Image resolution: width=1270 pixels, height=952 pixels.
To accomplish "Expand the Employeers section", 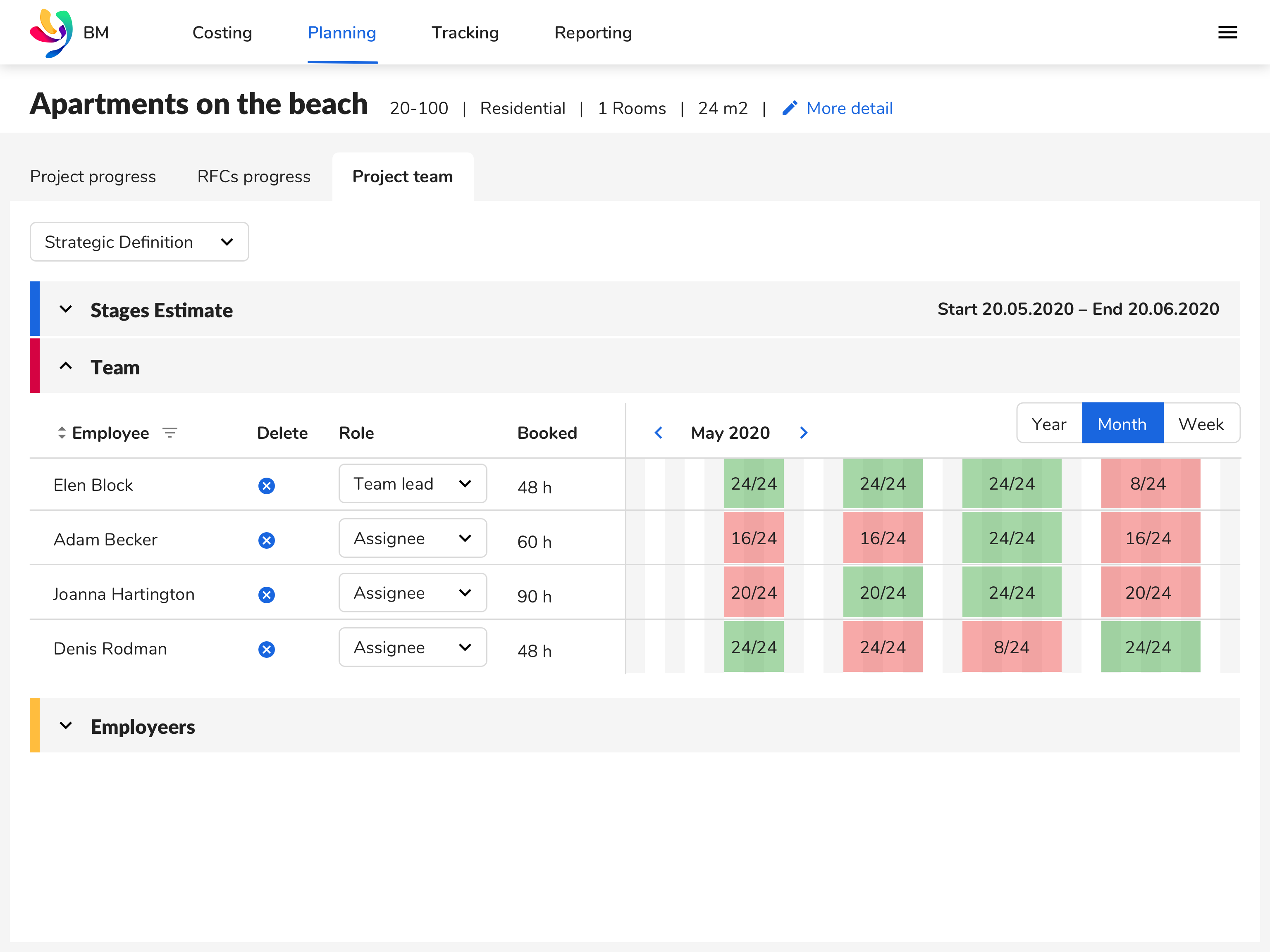I will coord(66,725).
